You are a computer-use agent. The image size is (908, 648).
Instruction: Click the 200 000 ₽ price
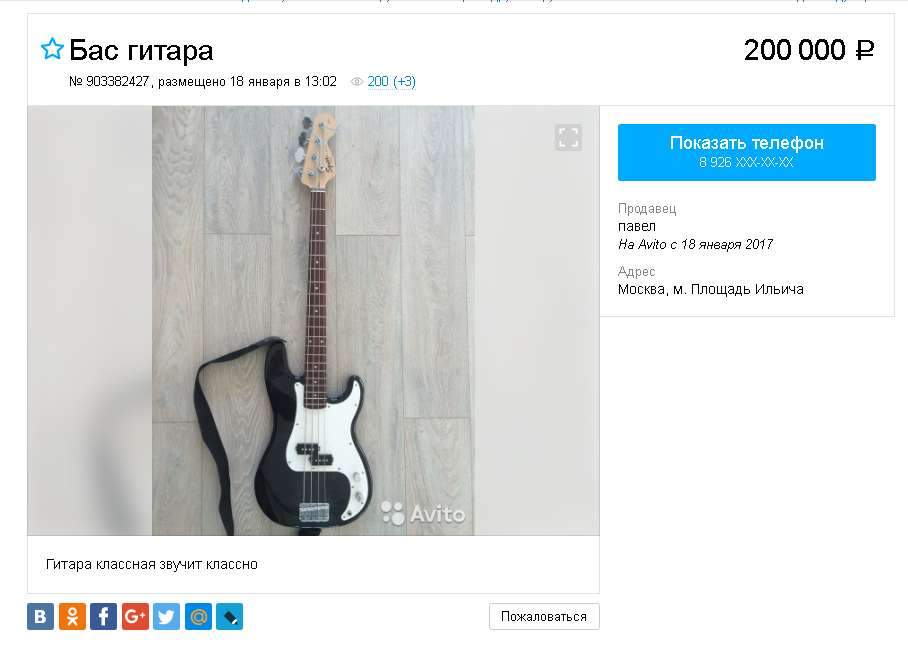tap(809, 50)
